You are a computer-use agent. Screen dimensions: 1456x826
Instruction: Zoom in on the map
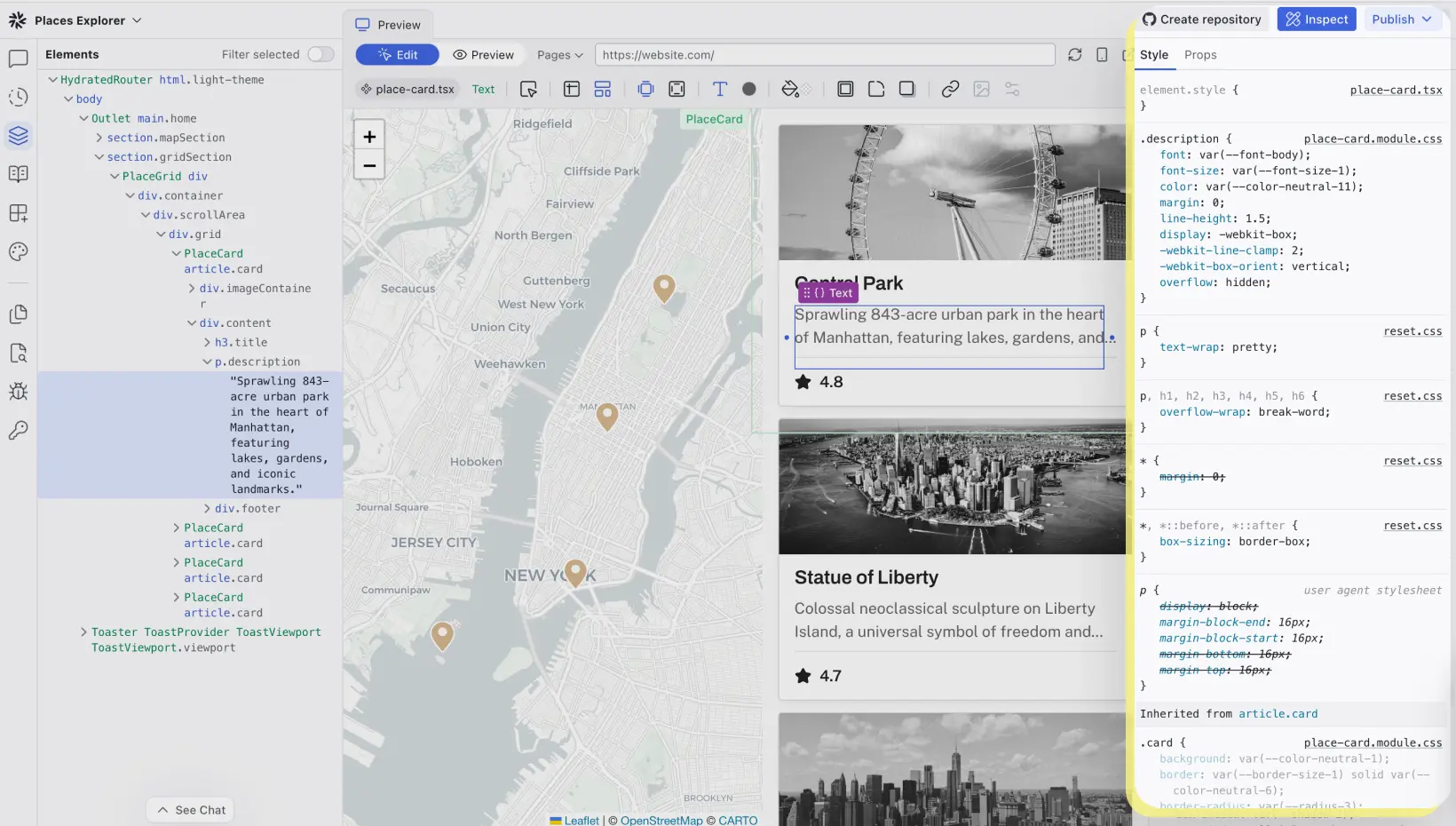click(369, 137)
